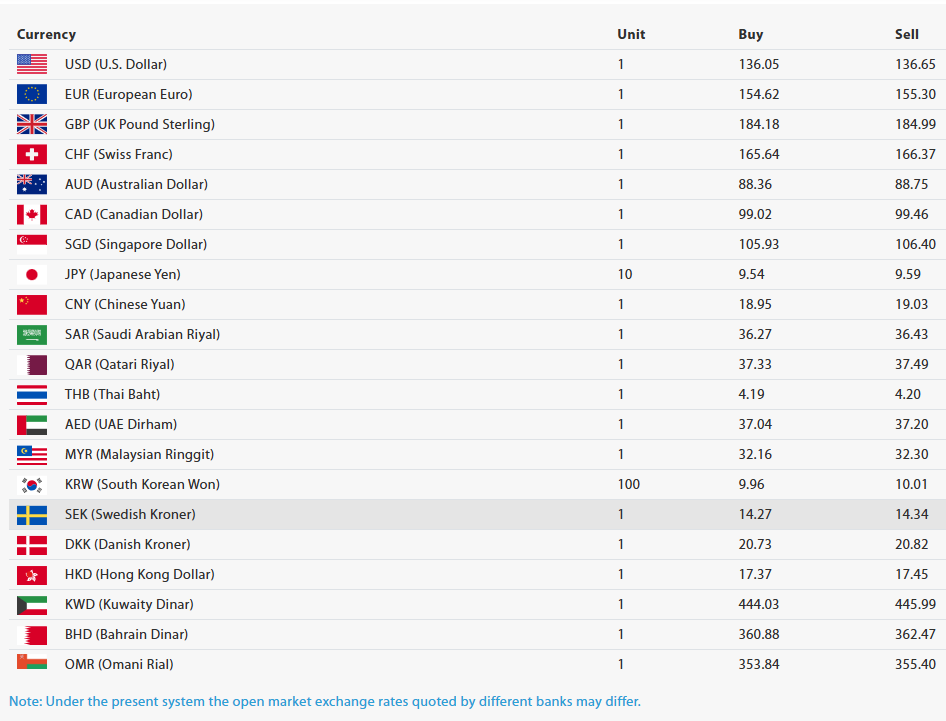Click the Omani flag icon
This screenshot has width=946, height=721.
click(x=32, y=662)
